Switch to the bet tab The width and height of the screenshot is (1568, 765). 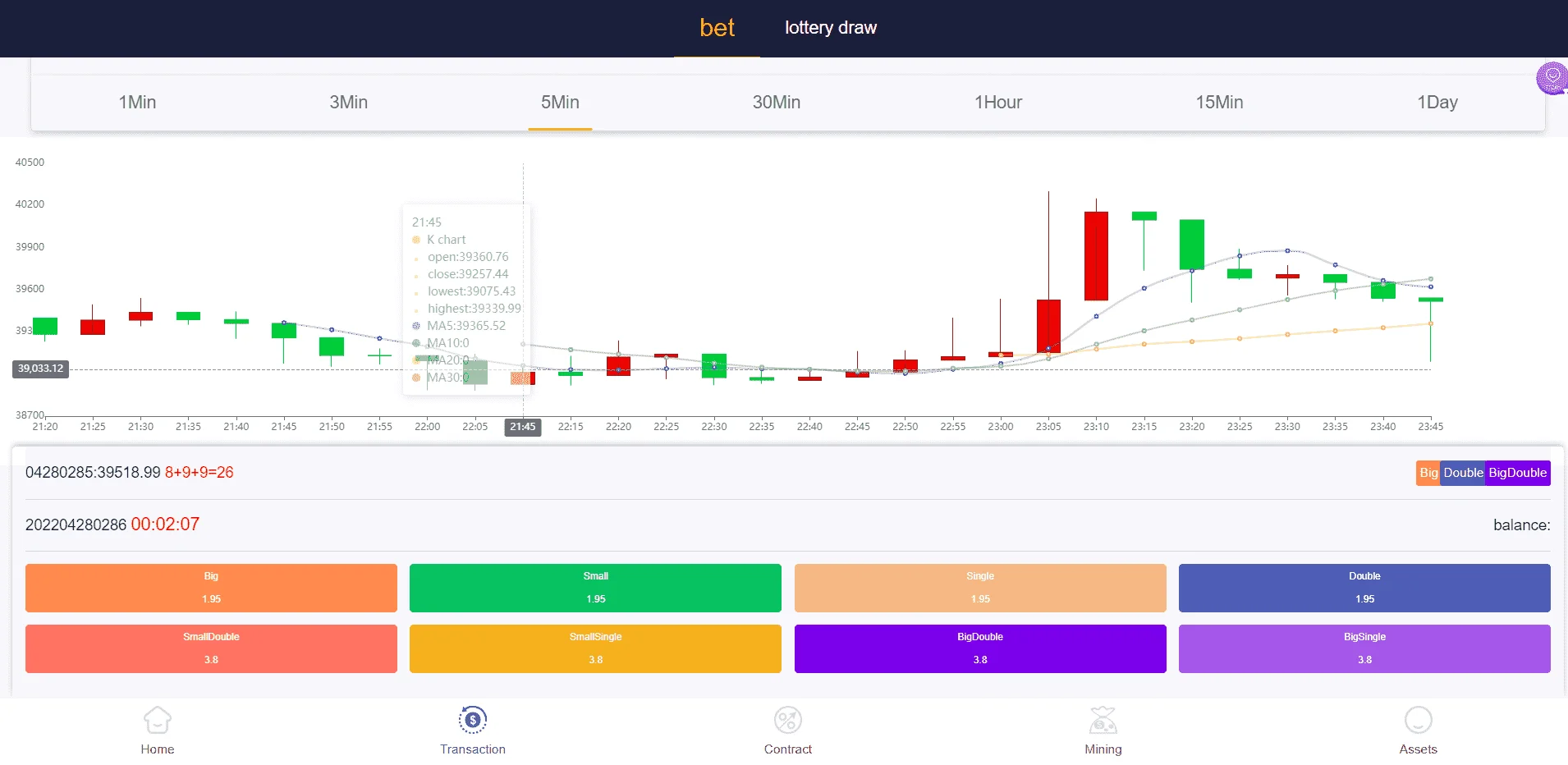point(717,28)
